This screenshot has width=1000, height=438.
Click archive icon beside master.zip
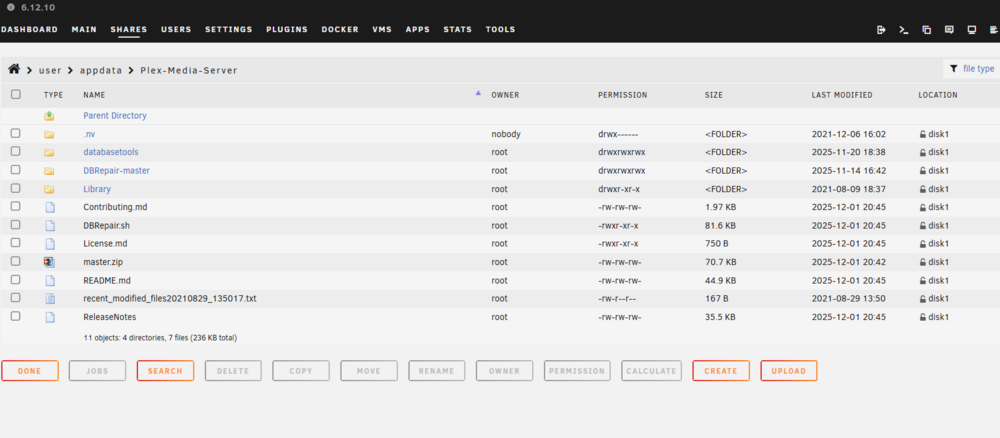[x=50, y=262]
